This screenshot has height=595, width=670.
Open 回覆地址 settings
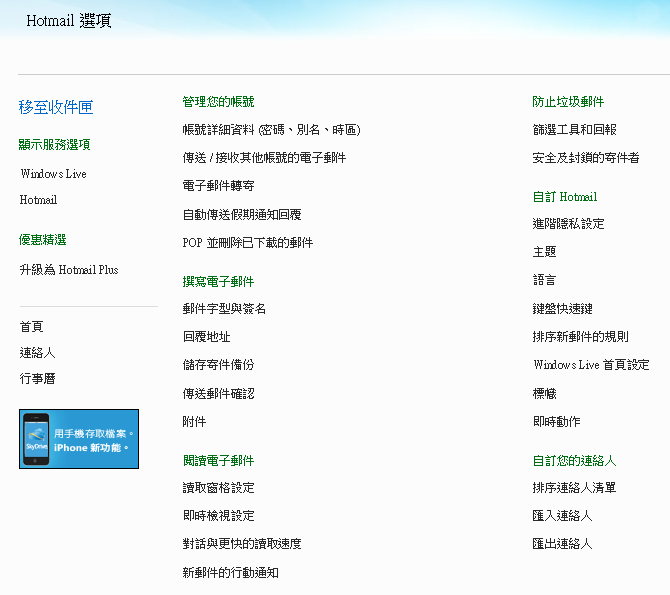tap(206, 337)
